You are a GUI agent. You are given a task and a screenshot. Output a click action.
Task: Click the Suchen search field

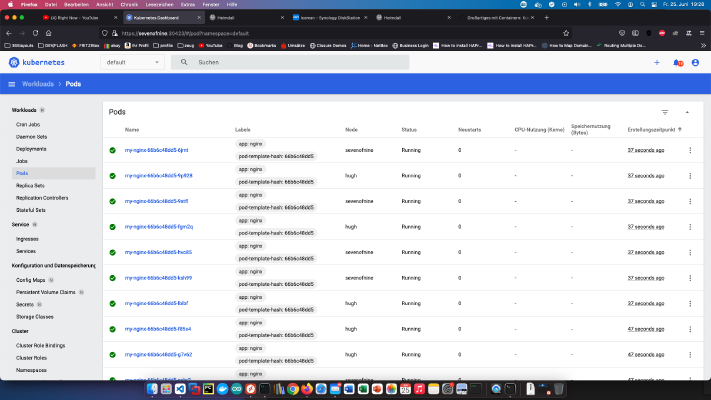click(x=290, y=62)
